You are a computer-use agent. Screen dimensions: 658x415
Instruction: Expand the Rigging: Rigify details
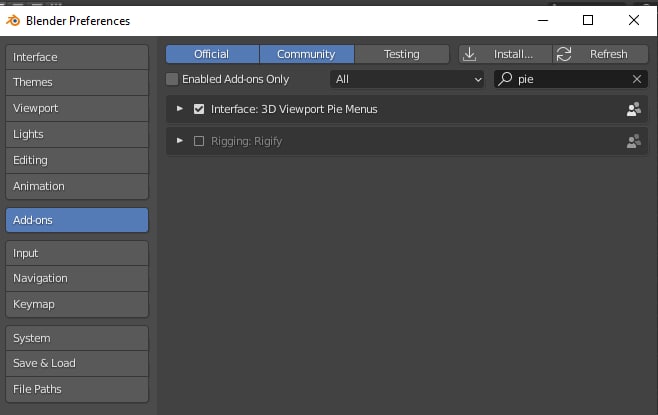180,141
